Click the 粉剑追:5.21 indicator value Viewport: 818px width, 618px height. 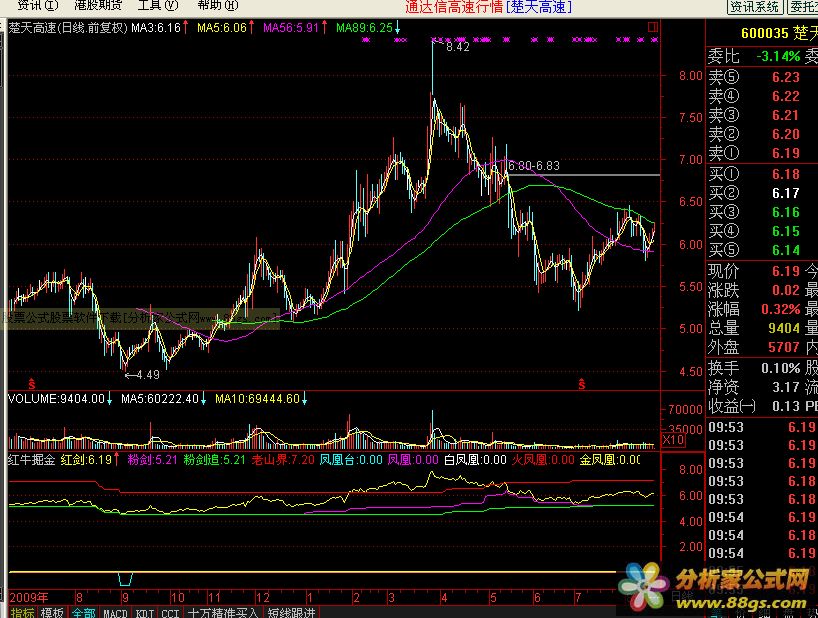pyautogui.click(x=214, y=459)
